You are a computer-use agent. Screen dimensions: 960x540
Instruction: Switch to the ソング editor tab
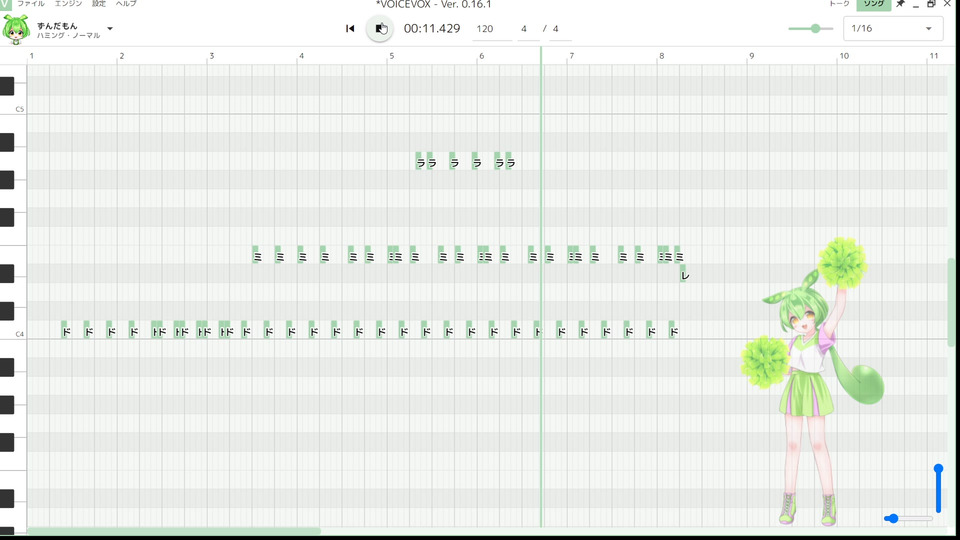[873, 4]
